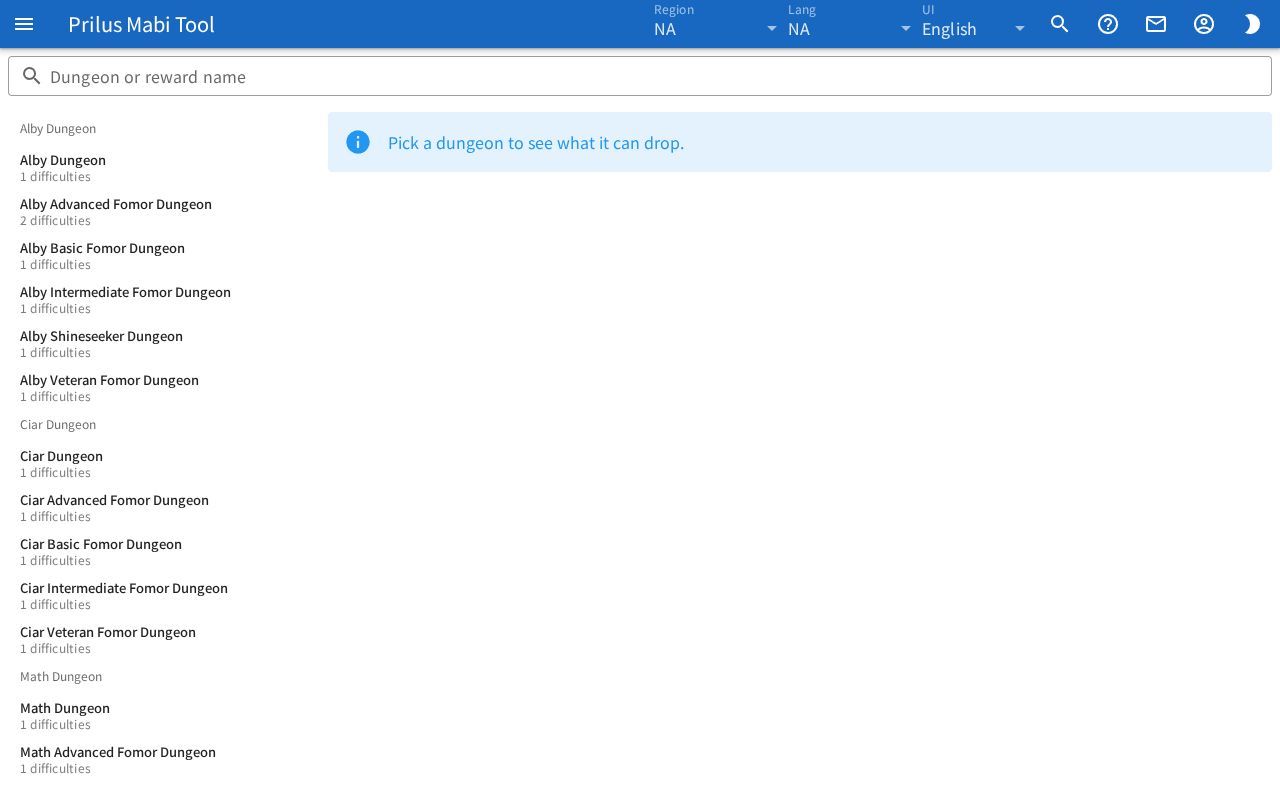Click the 'Ciar Dungeon' group header
Screen dimensions: 1280x800
pyautogui.click(x=58, y=425)
